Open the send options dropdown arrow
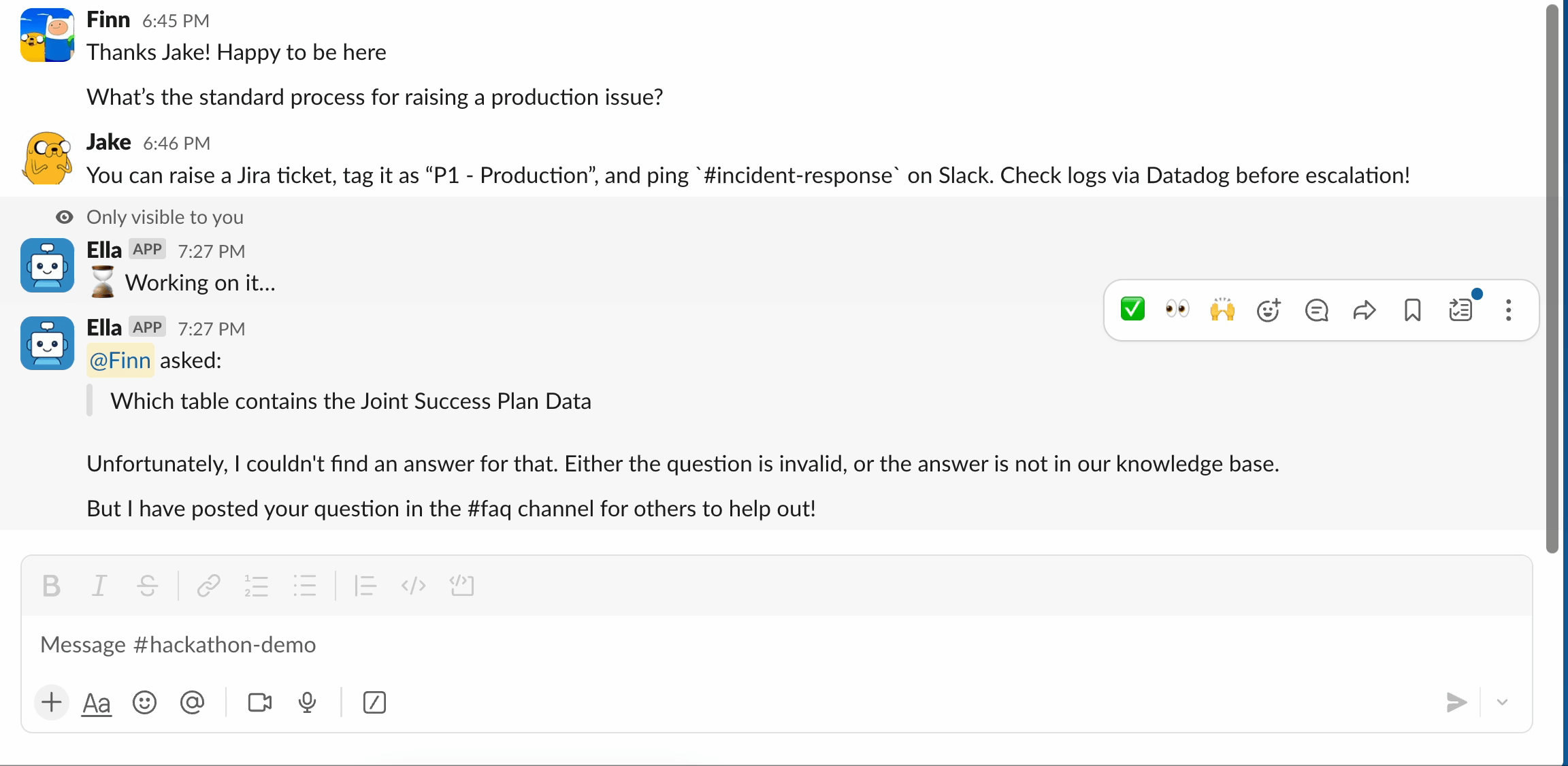This screenshot has height=766, width=1568. point(1502,702)
